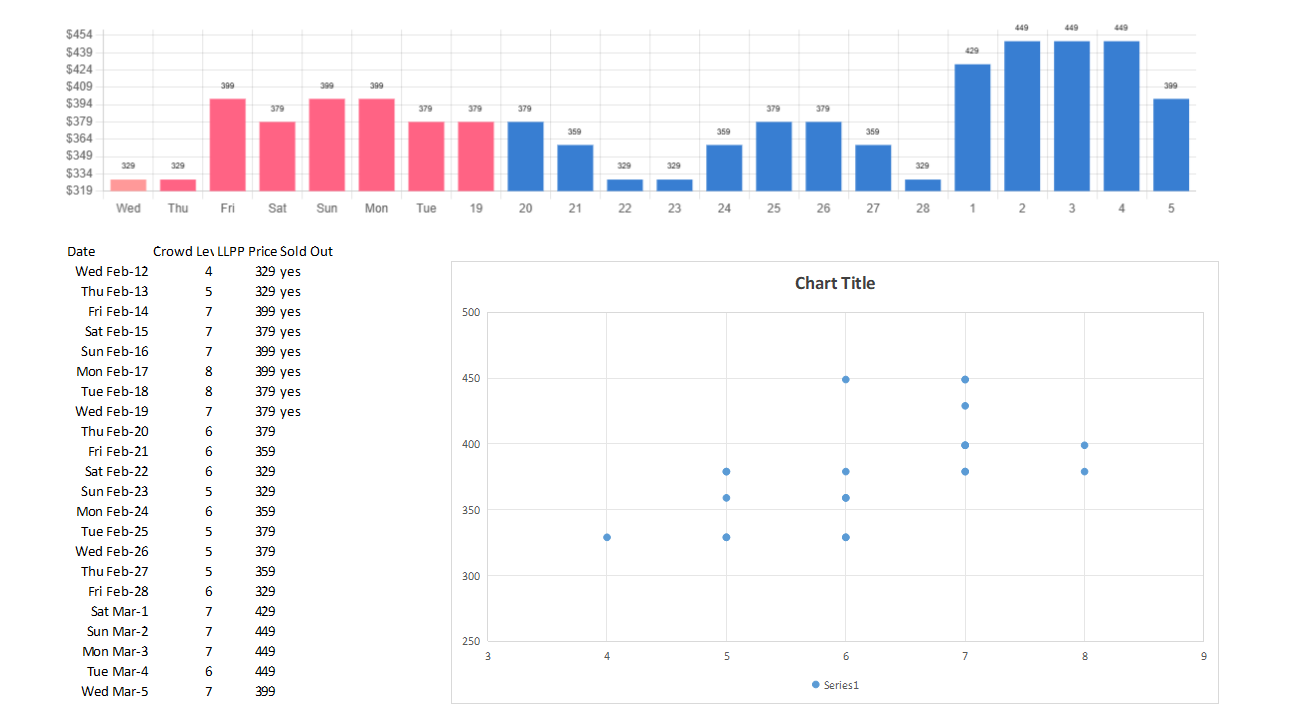The height and width of the screenshot is (723, 1300).
Task: Select the Date column header
Action: pyautogui.click(x=81, y=251)
